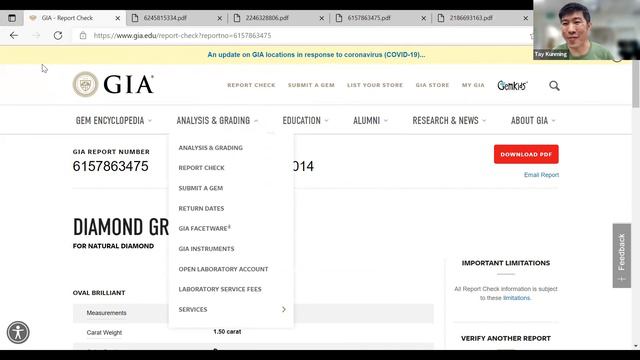Click the report number 6157863475

pyautogui.click(x=111, y=166)
